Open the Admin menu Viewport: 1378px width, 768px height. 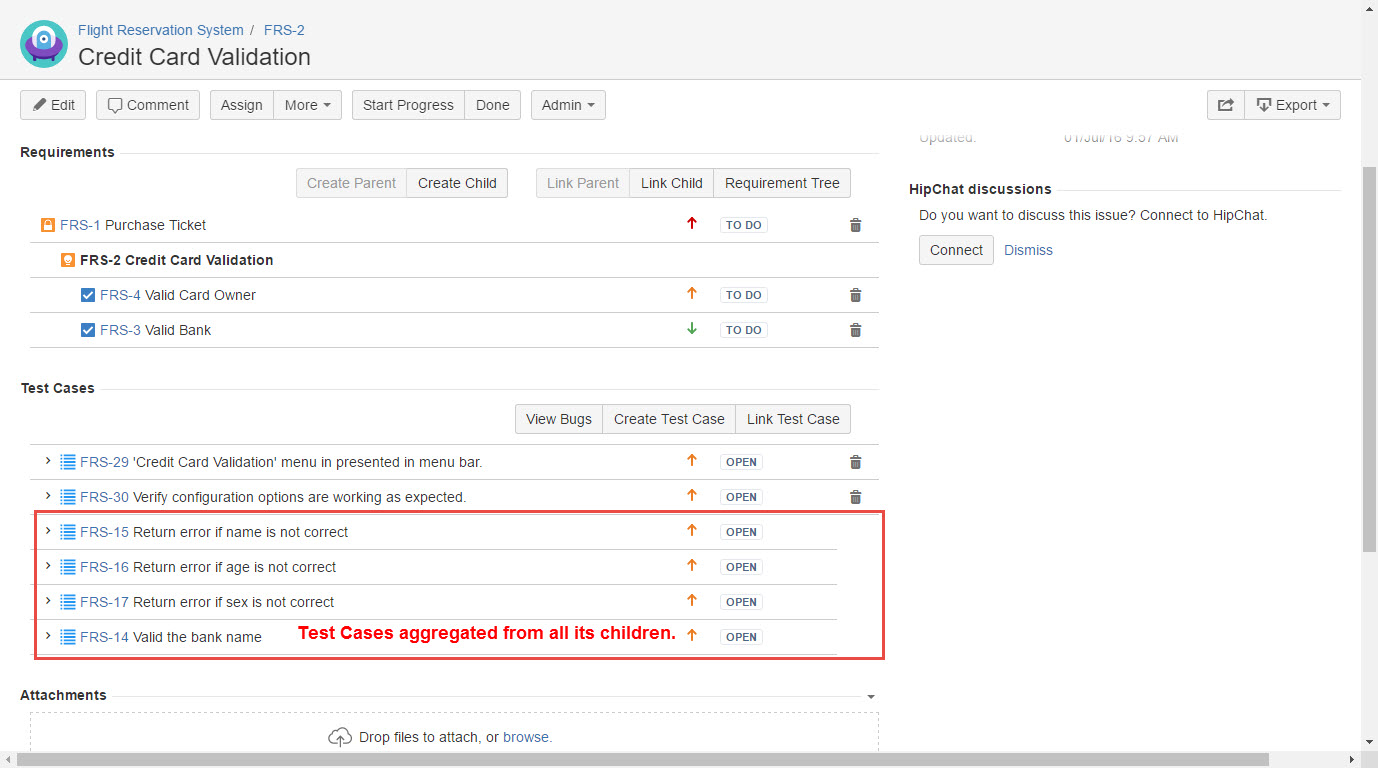[x=567, y=105]
